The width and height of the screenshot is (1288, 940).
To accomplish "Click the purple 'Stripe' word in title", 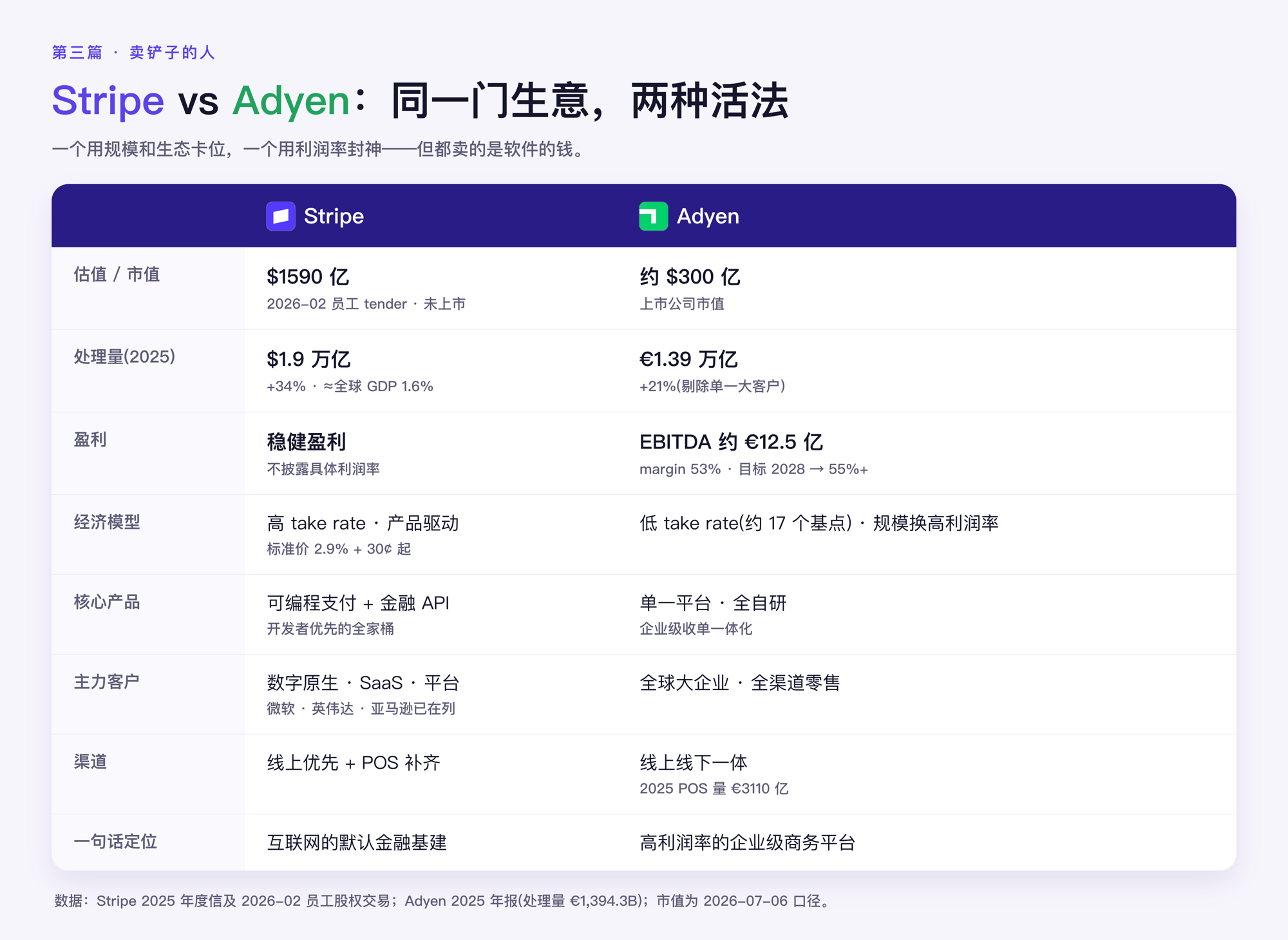I will click(108, 101).
